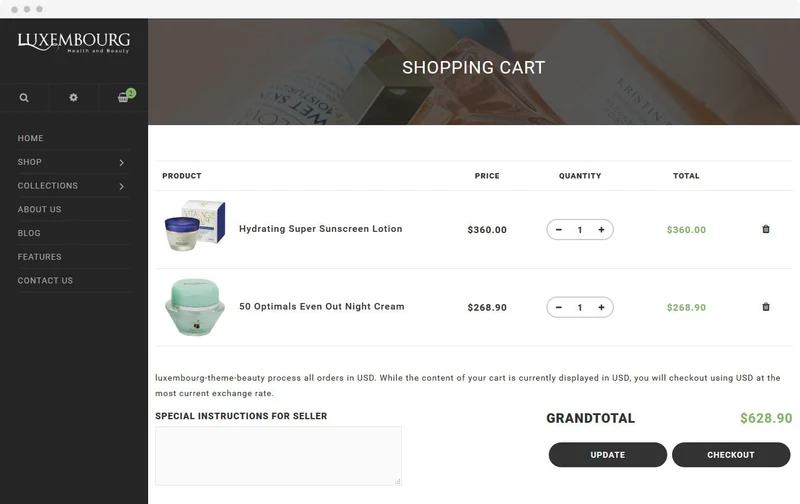The image size is (800, 504).
Task: Navigate to Contact Us
Action: pyautogui.click(x=45, y=281)
